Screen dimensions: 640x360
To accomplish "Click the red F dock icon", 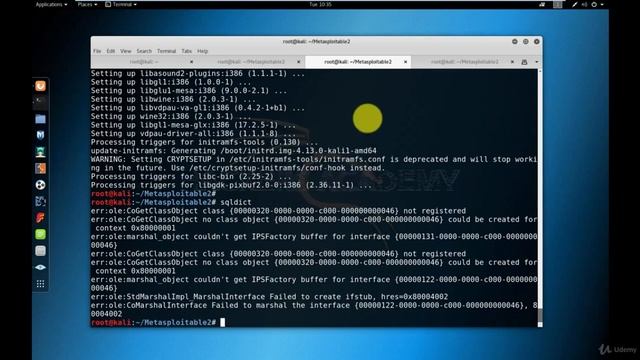I will pyautogui.click(x=40, y=218).
